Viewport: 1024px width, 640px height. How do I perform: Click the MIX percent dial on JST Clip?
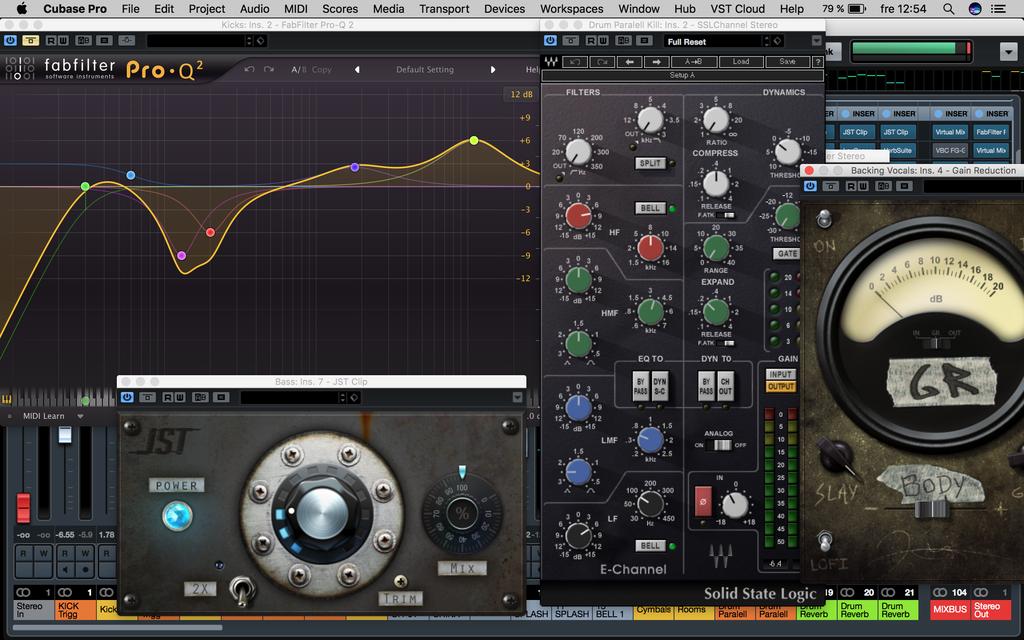(462, 514)
